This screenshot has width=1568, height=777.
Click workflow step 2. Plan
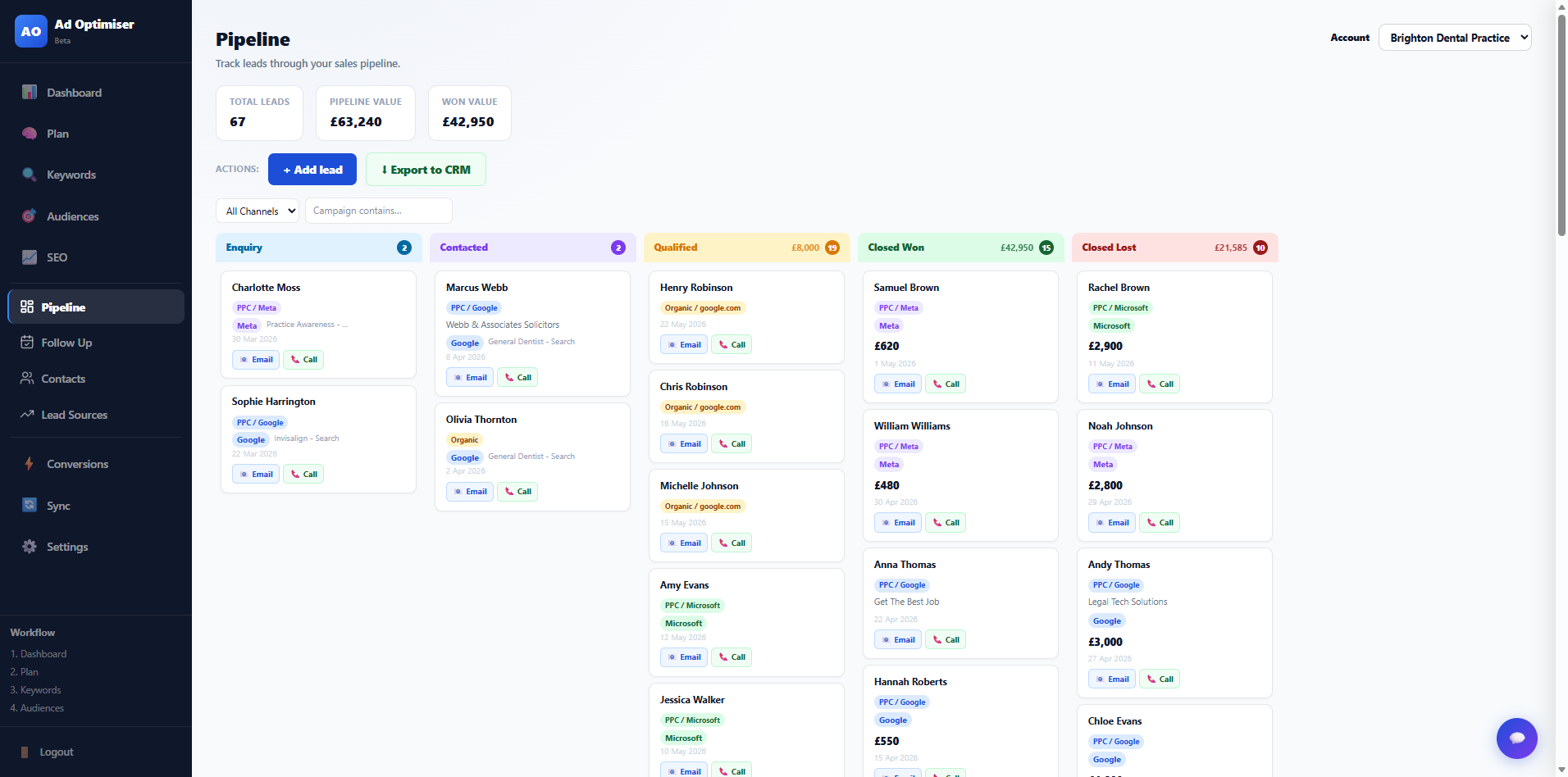[x=25, y=672]
